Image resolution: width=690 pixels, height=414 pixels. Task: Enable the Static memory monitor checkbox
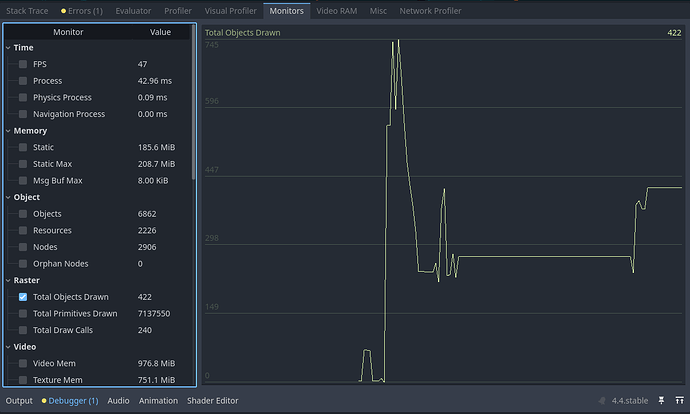[23, 147]
